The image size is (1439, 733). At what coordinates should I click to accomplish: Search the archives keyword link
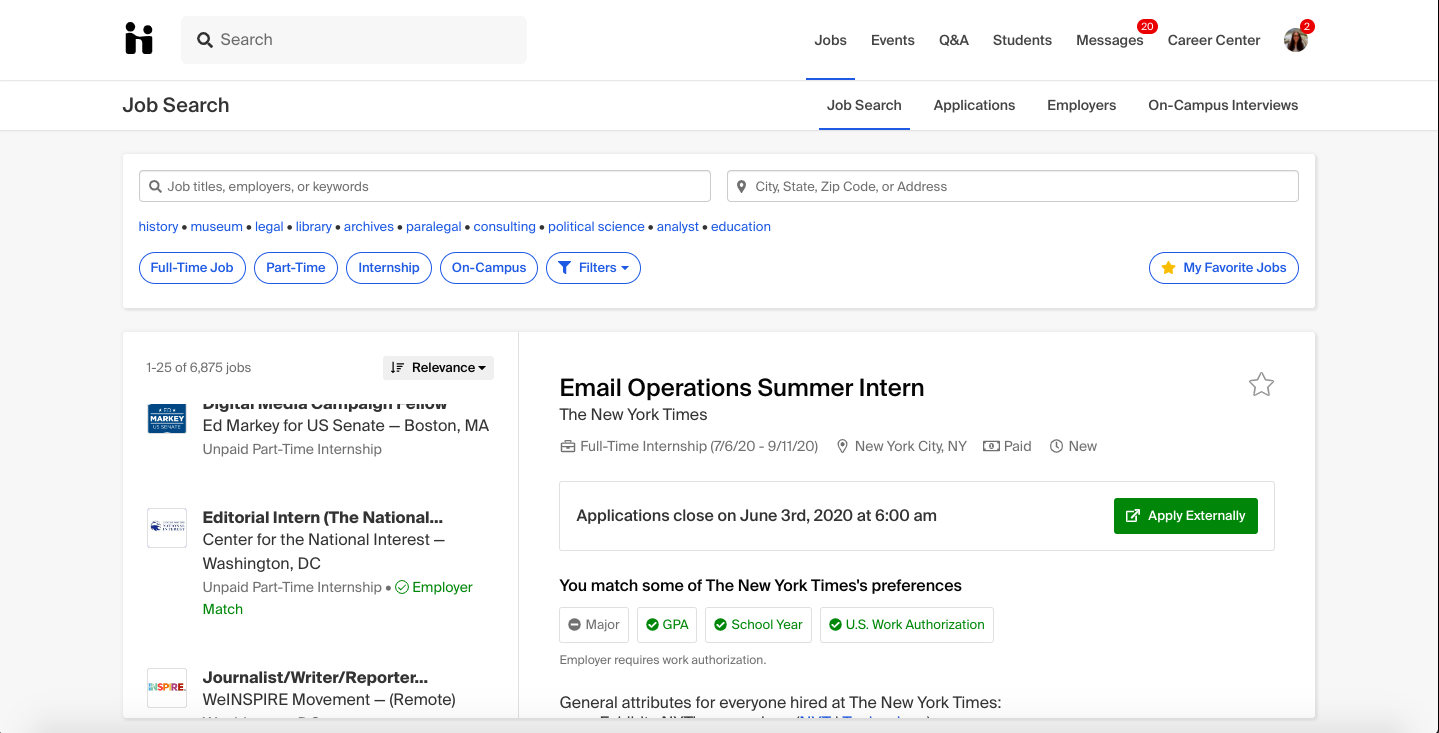point(369,227)
